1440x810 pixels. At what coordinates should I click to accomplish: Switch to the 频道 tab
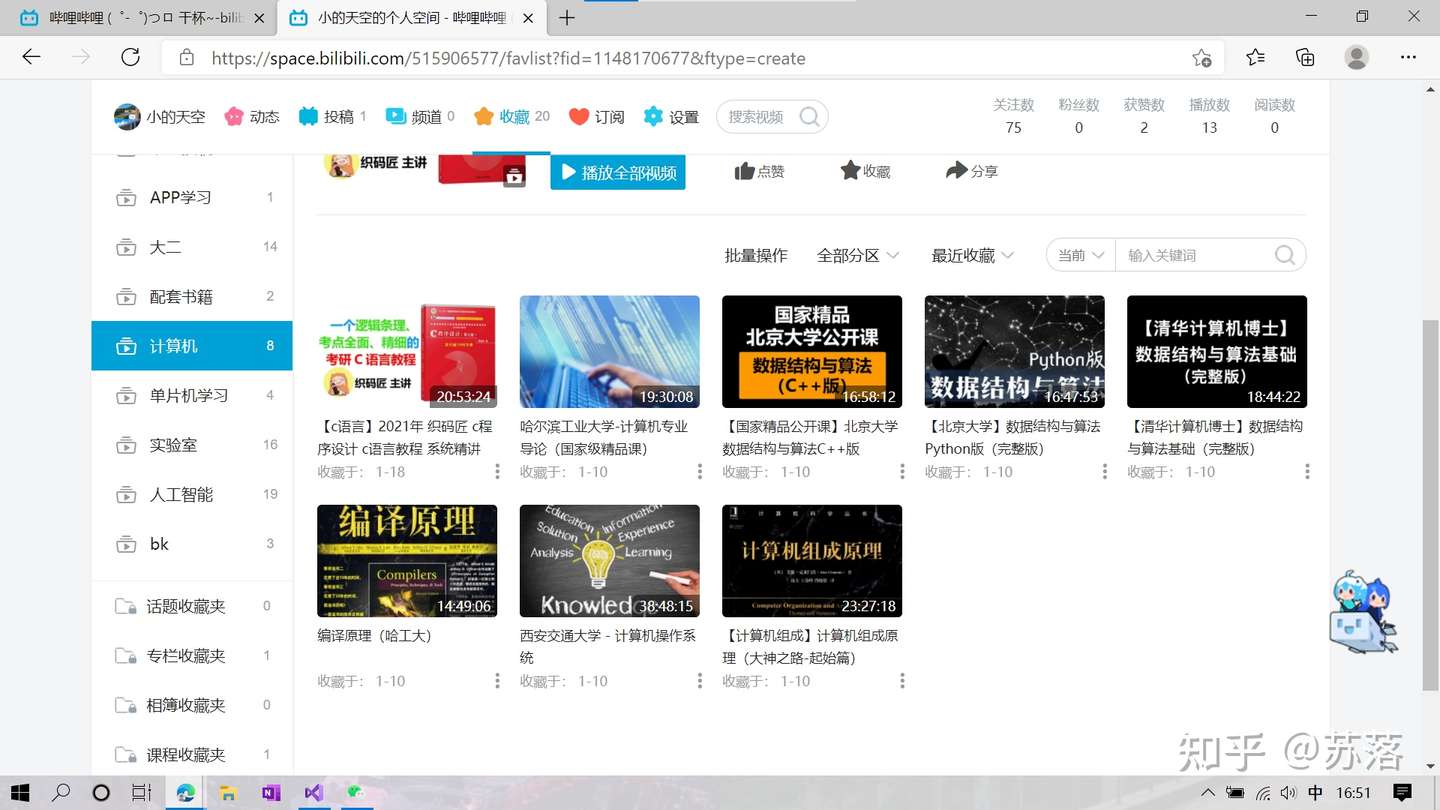coord(420,117)
